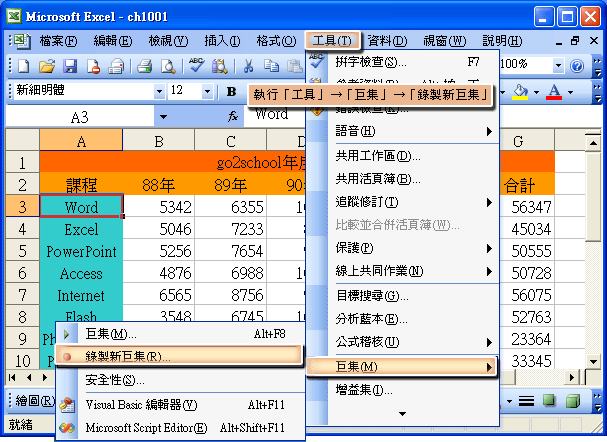Click the Microsoft Script Editor icon in the submenu
The image size is (607, 442).
(x=67, y=428)
